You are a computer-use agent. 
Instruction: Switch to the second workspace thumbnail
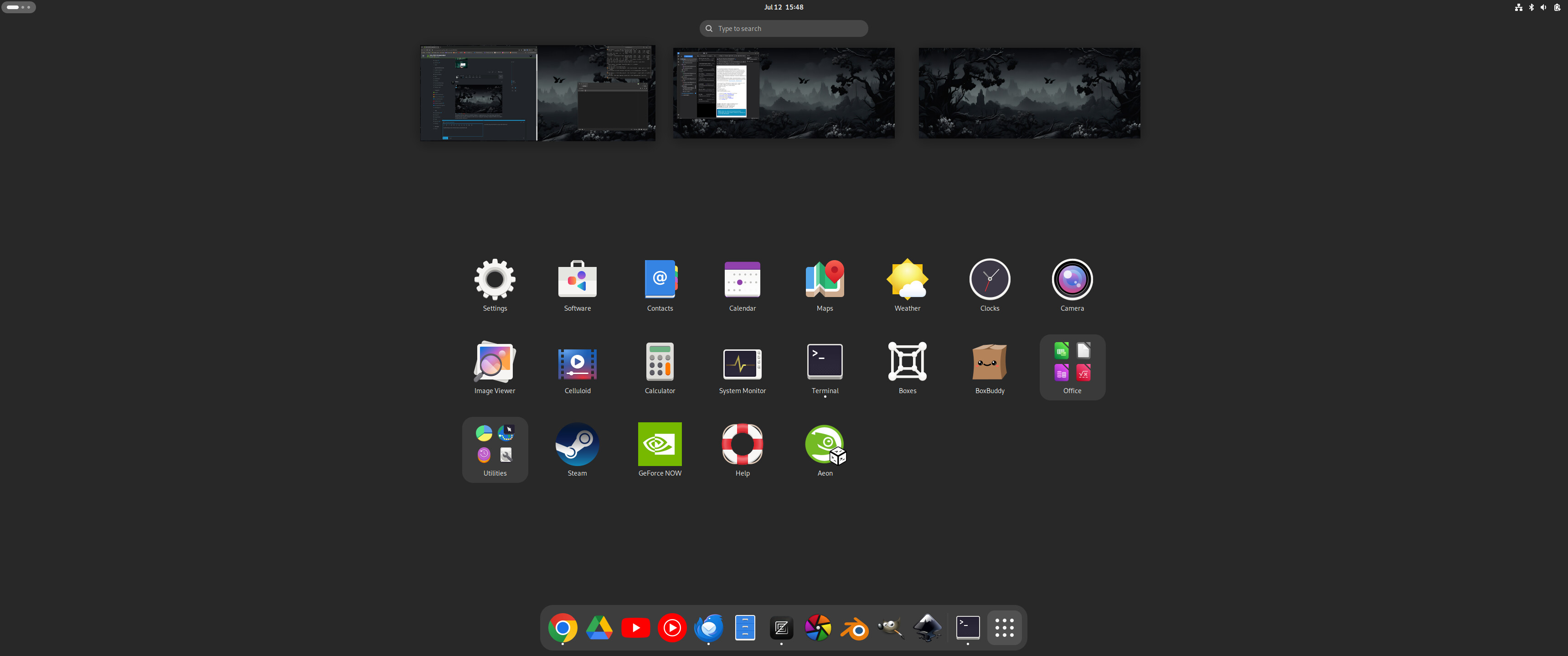(784, 92)
